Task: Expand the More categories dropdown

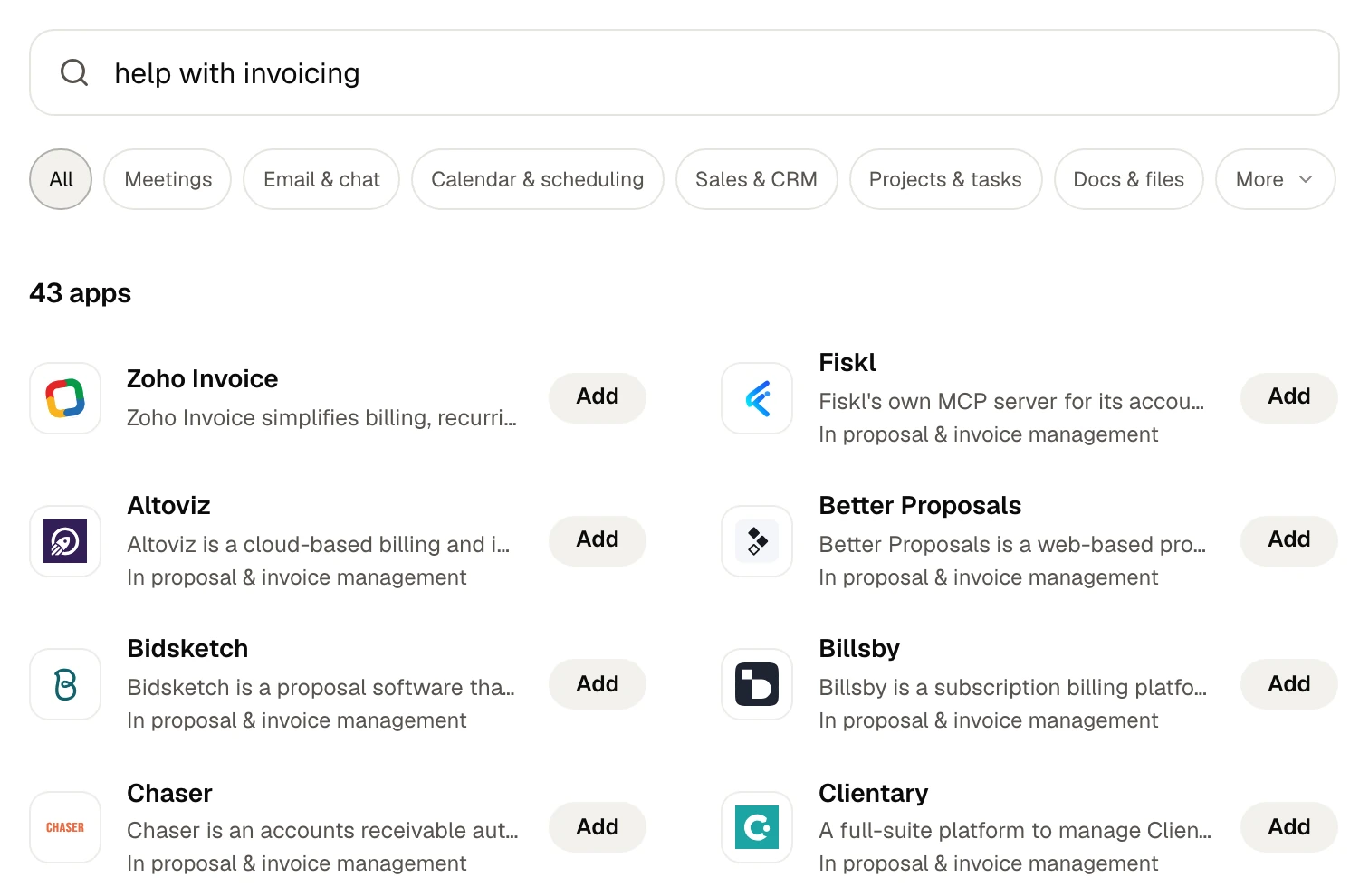Action: click(x=1276, y=179)
